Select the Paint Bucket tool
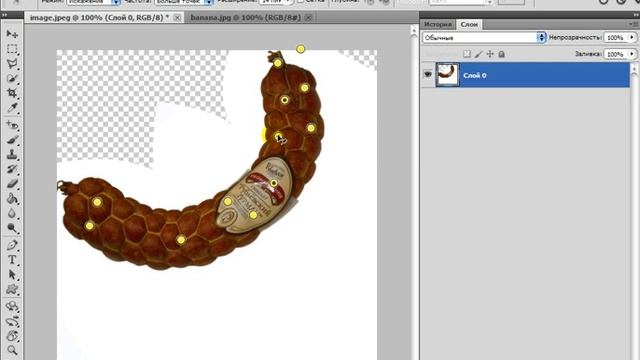 [x=12, y=199]
